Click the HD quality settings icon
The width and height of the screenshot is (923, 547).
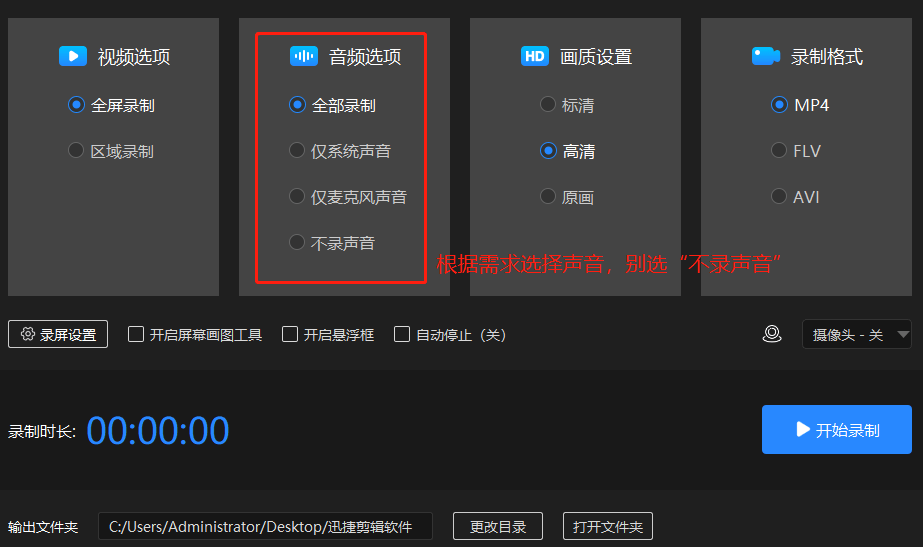[x=534, y=57]
